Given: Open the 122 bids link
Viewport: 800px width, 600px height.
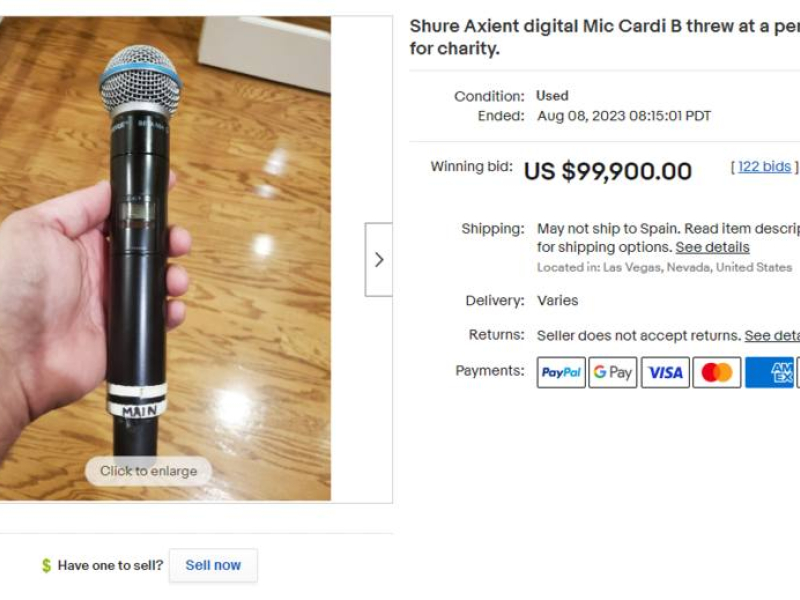Looking at the screenshot, I should [764, 167].
